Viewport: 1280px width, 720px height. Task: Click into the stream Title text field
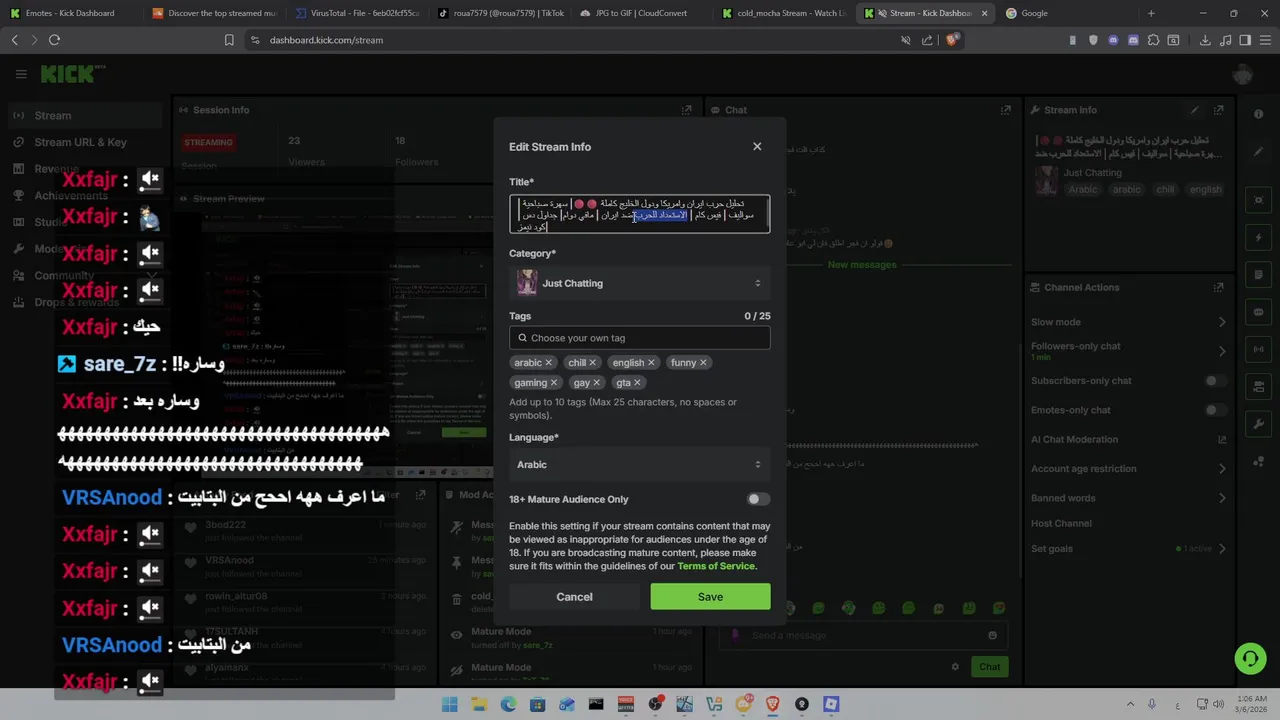click(x=639, y=214)
